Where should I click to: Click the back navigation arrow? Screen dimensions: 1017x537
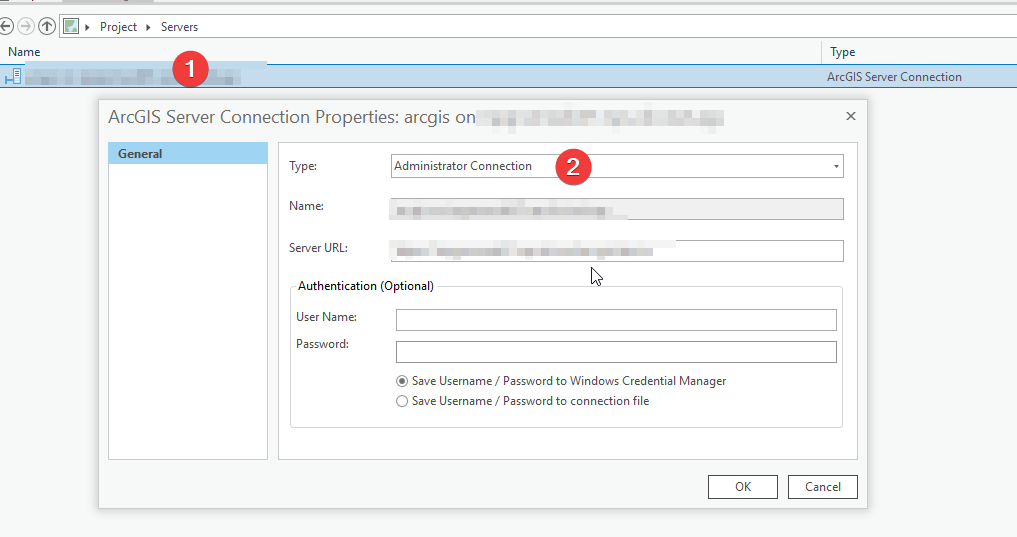pos(6,26)
